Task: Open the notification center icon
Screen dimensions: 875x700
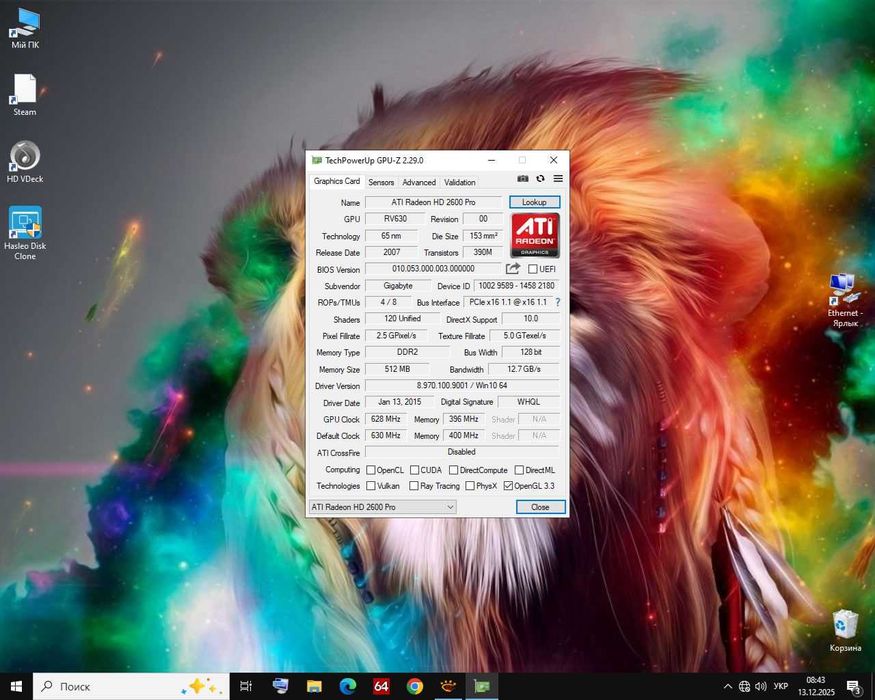Action: coord(854,687)
